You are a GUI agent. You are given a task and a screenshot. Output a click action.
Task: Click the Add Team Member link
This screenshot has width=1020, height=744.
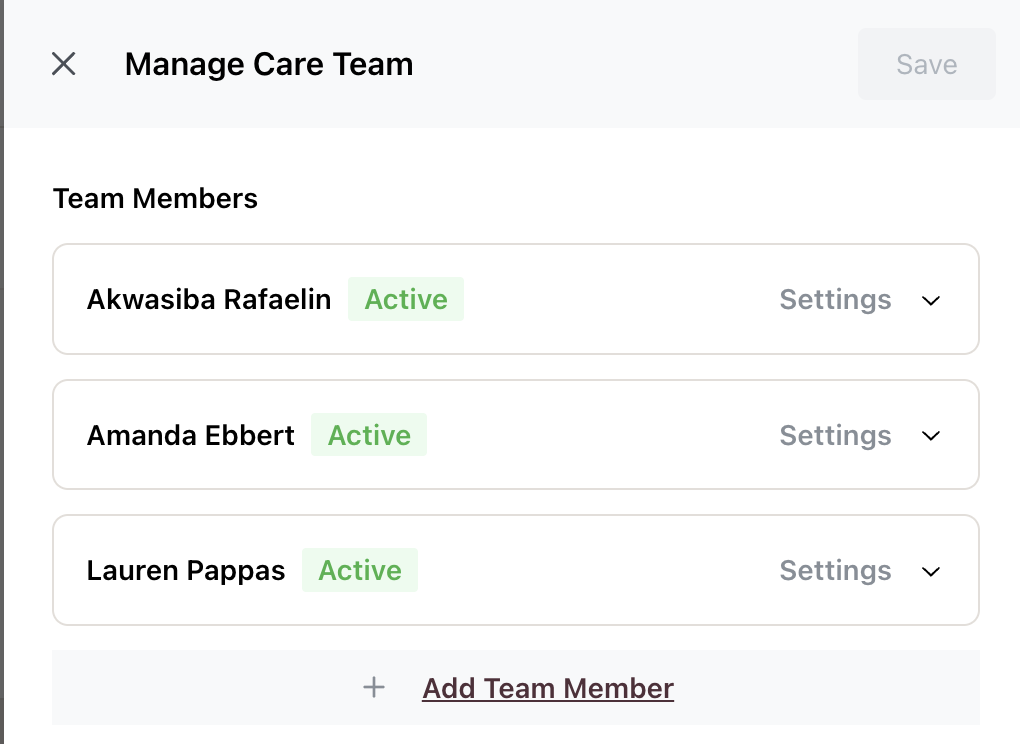[x=548, y=688]
